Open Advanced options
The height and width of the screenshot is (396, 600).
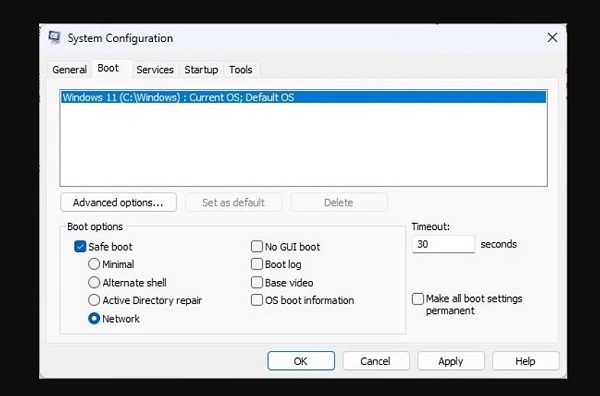[x=118, y=202]
